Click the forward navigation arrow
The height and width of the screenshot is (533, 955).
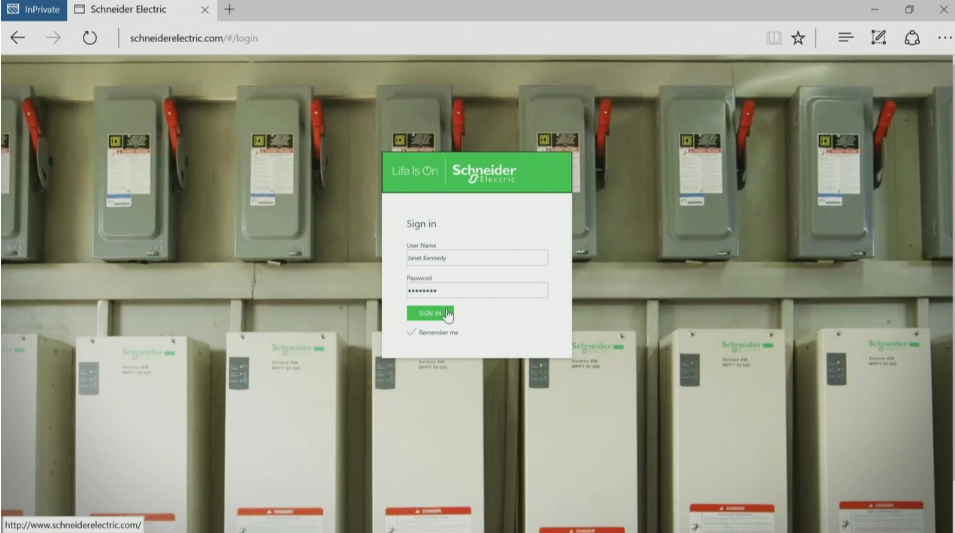point(54,38)
